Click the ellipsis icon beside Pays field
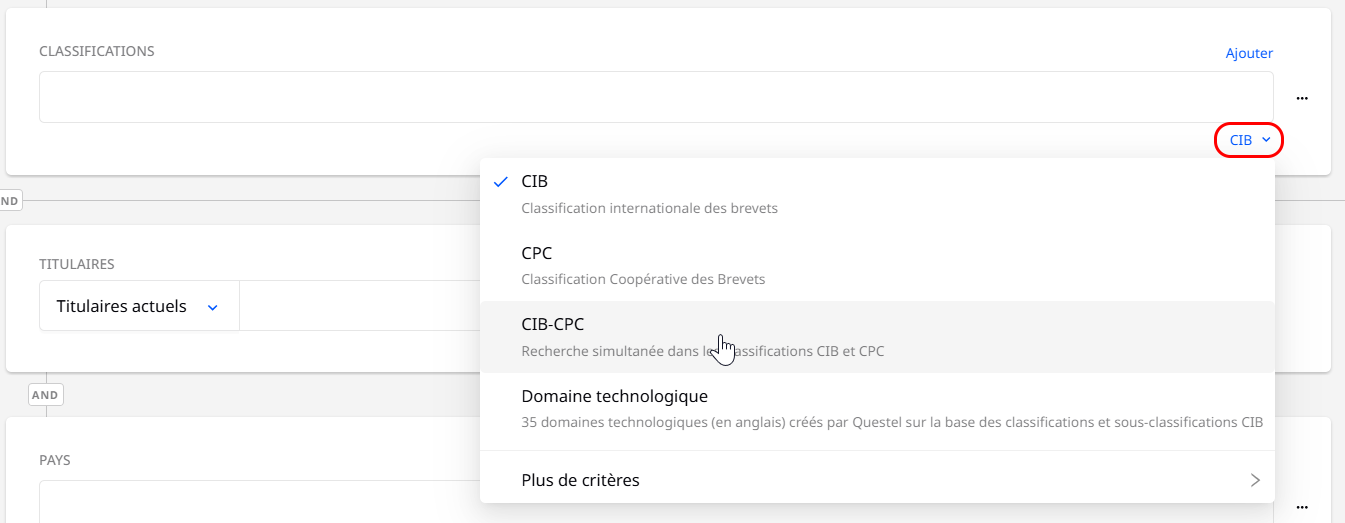This screenshot has width=1345, height=523. (x=1302, y=506)
